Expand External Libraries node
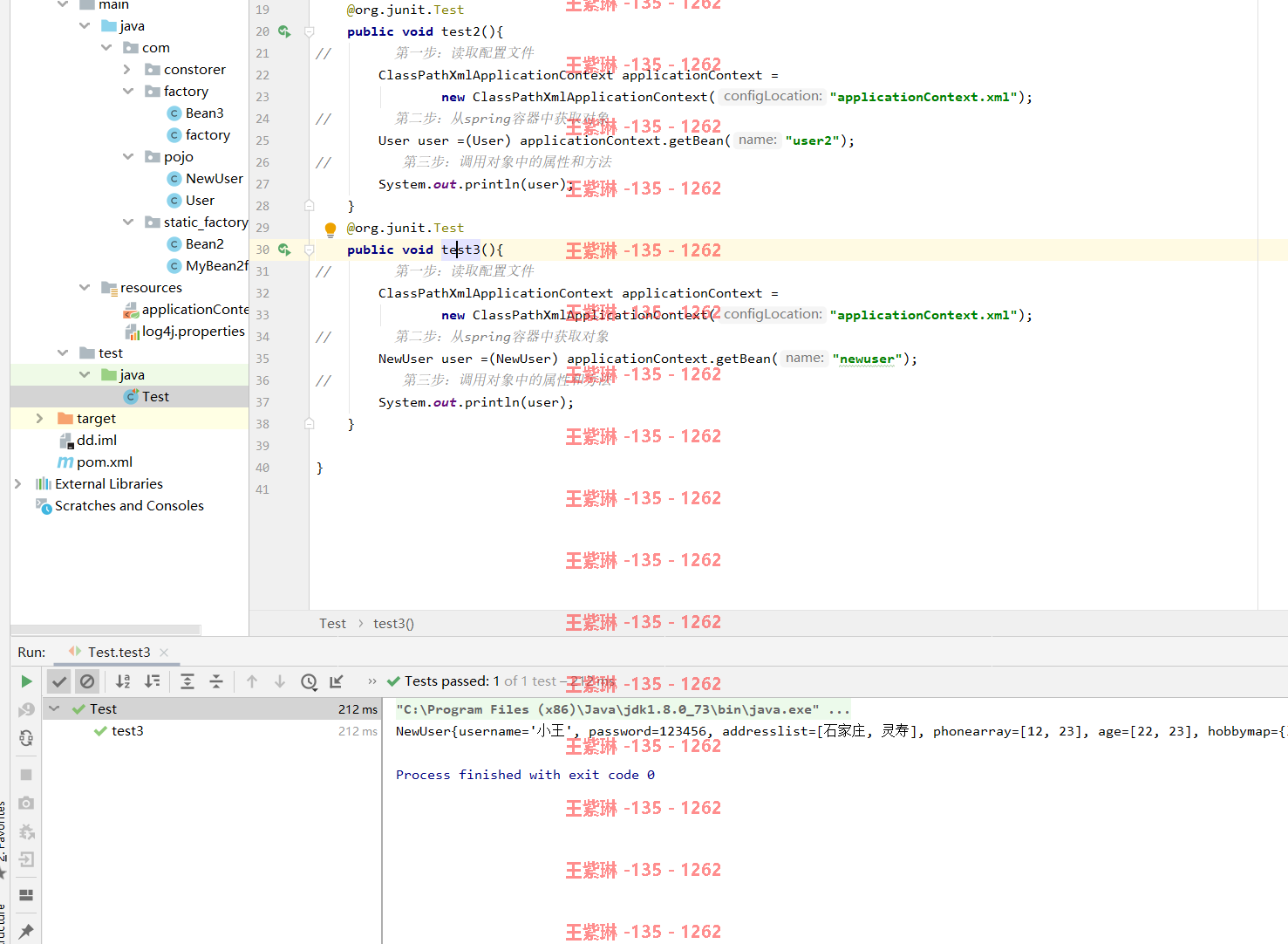 tap(18, 483)
